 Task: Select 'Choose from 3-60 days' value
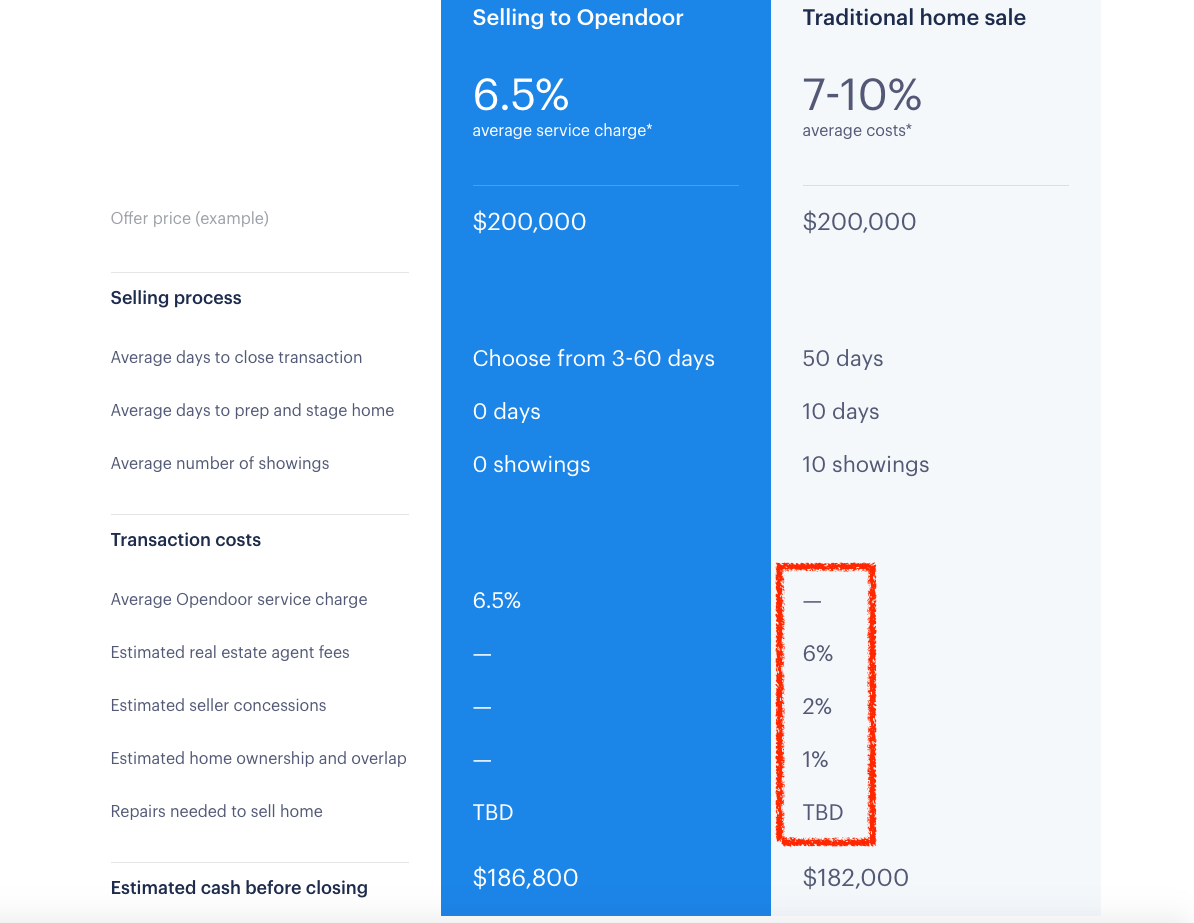[x=594, y=359]
